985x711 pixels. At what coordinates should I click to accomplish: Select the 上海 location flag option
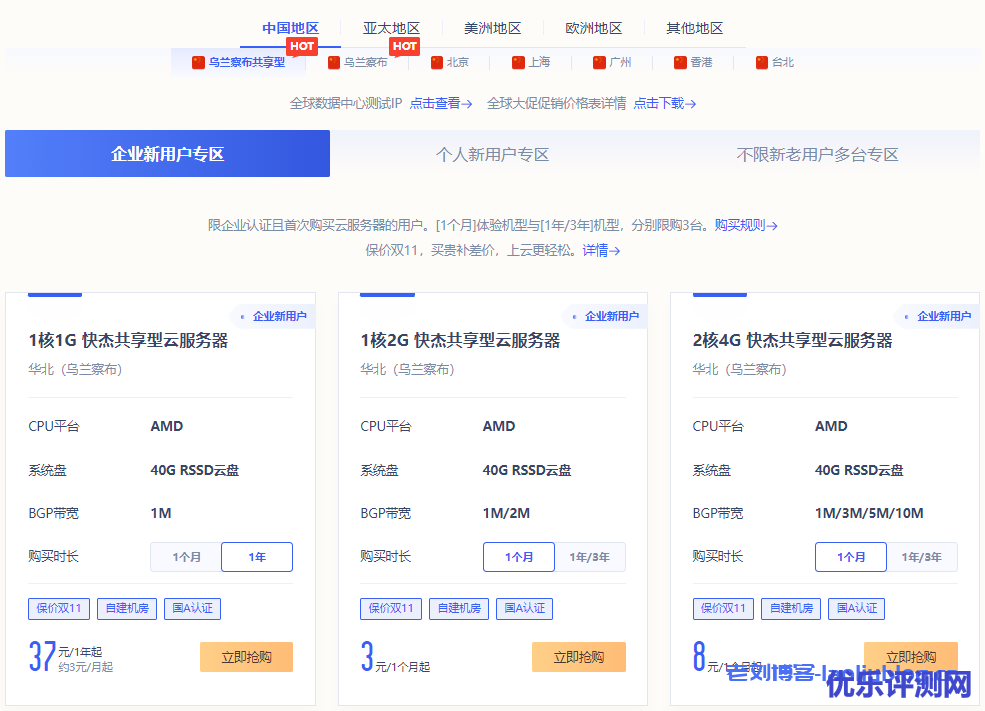pyautogui.click(x=531, y=62)
